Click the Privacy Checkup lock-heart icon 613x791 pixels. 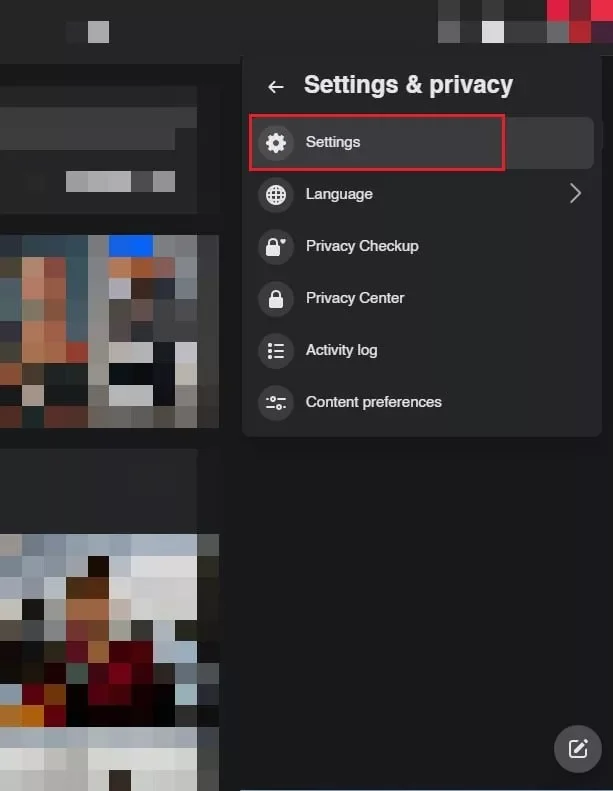coord(275,246)
